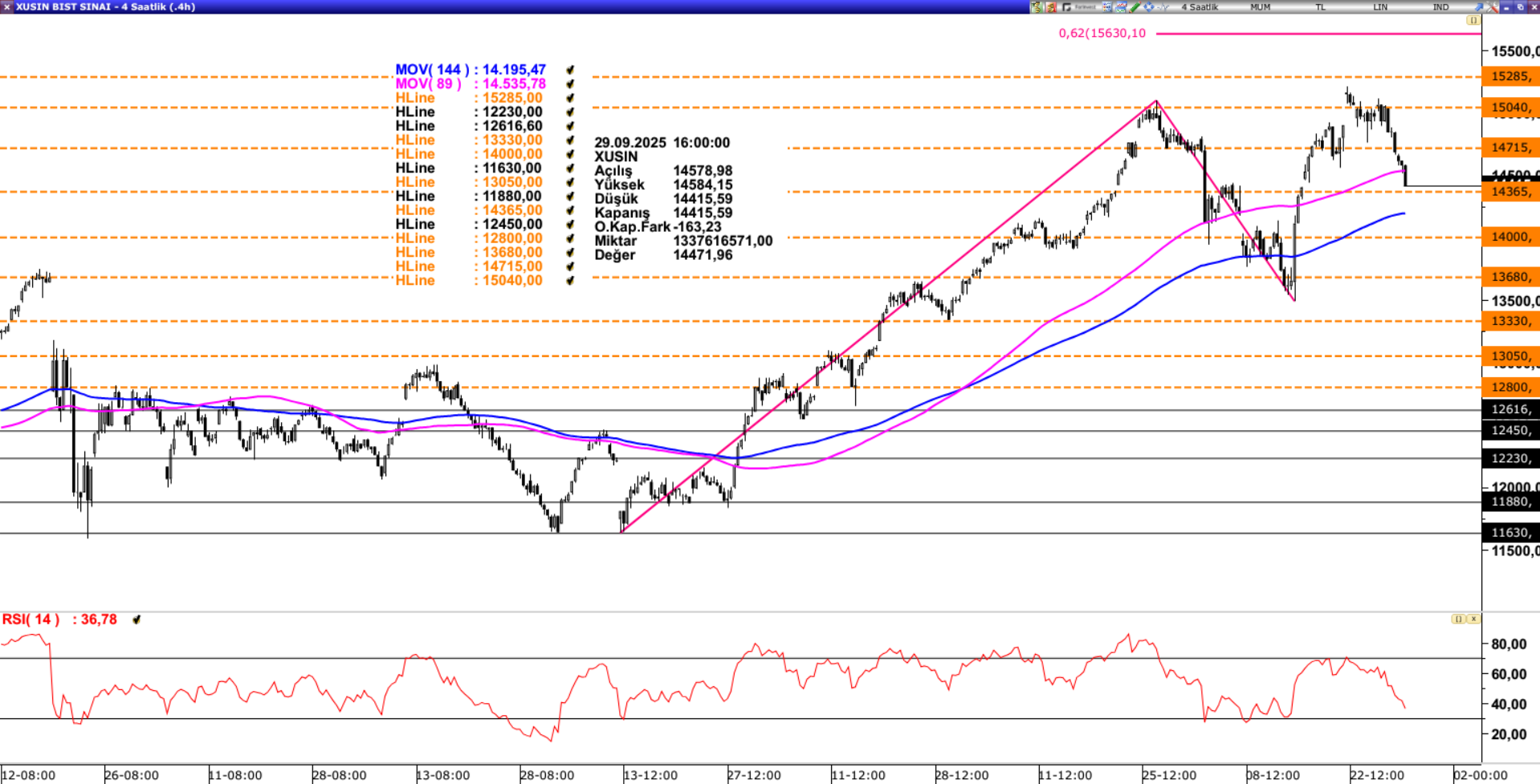Click the first green symbol icon in toolbar
1540x784 pixels.
point(1037,7)
